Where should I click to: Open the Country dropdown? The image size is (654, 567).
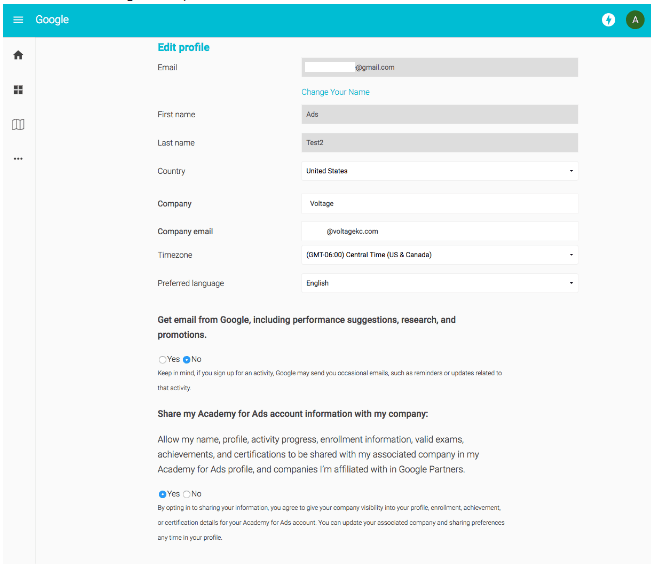click(x=440, y=171)
